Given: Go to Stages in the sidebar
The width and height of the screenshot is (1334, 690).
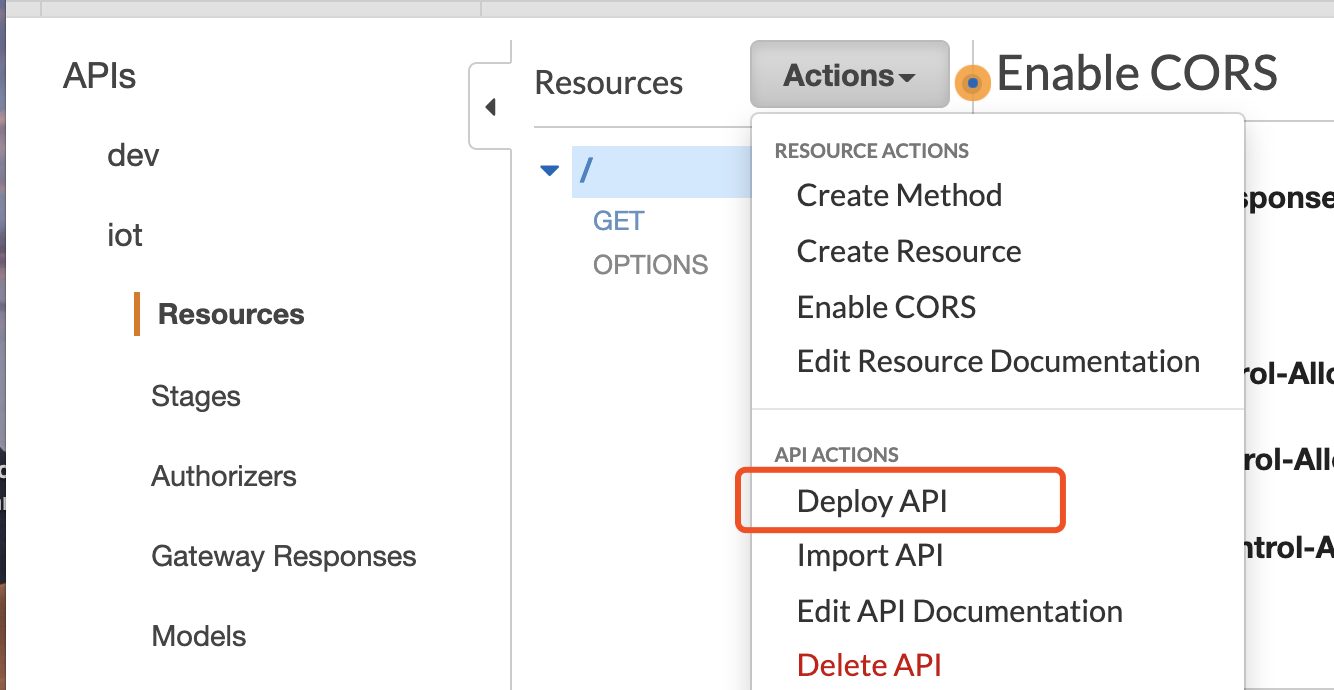Looking at the screenshot, I should (x=196, y=396).
